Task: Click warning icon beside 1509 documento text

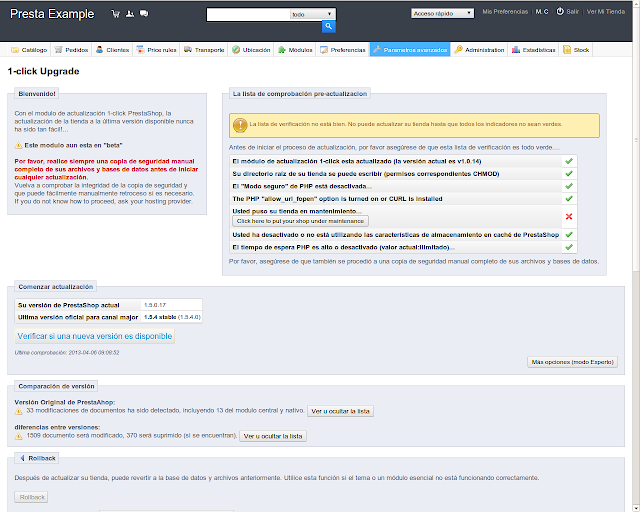Action: [18, 436]
